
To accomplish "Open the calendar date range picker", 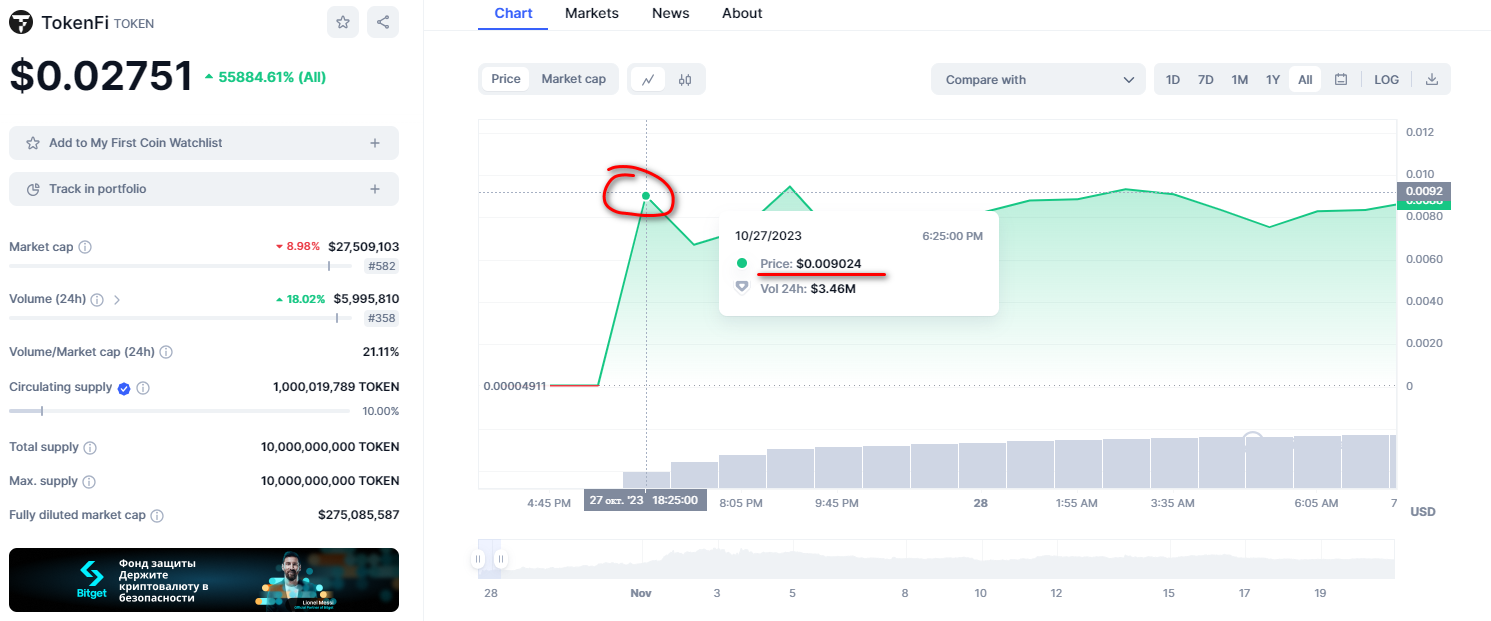I will click(1341, 80).
